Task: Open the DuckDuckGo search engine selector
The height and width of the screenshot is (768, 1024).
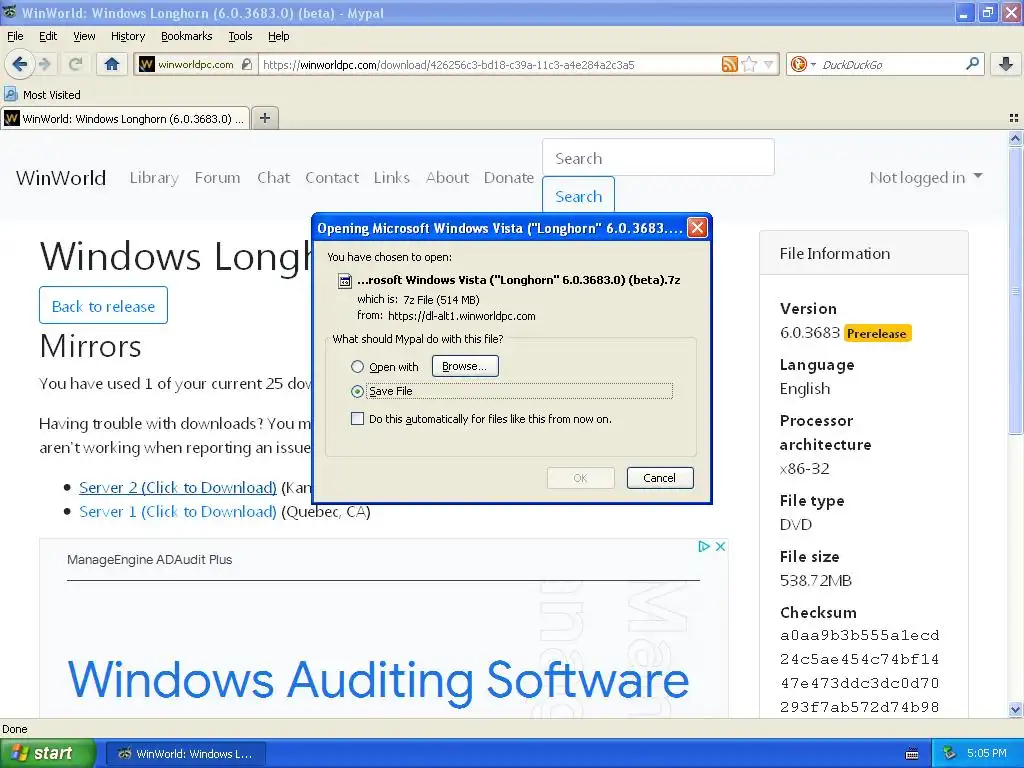Action: pyautogui.click(x=803, y=64)
